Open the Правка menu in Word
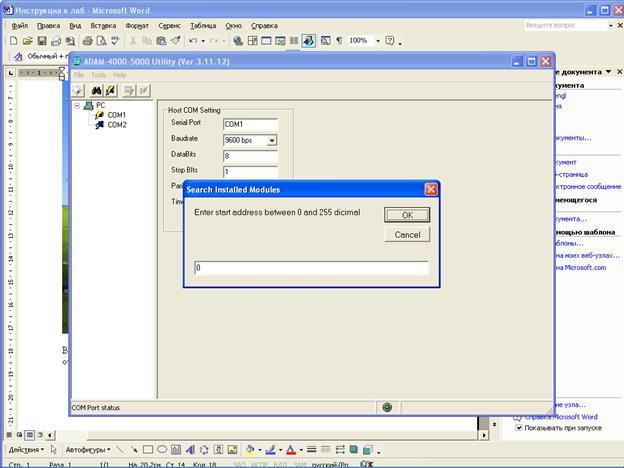 [48, 25]
